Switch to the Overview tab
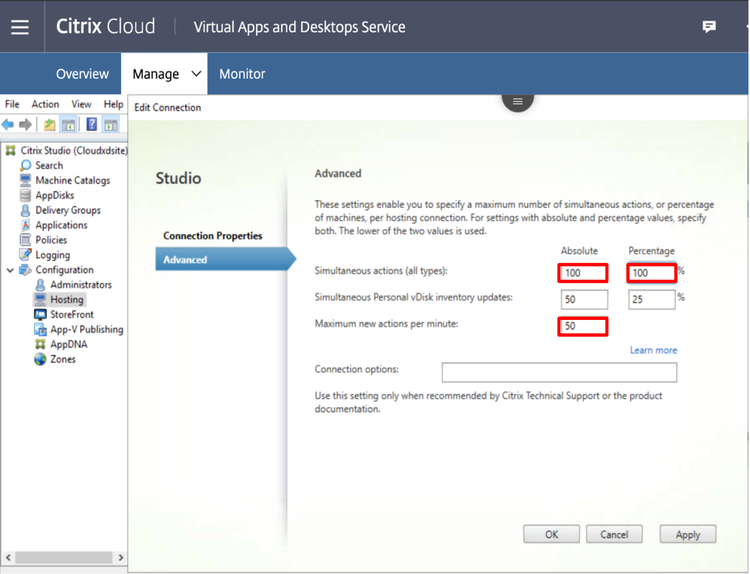 tap(82, 74)
